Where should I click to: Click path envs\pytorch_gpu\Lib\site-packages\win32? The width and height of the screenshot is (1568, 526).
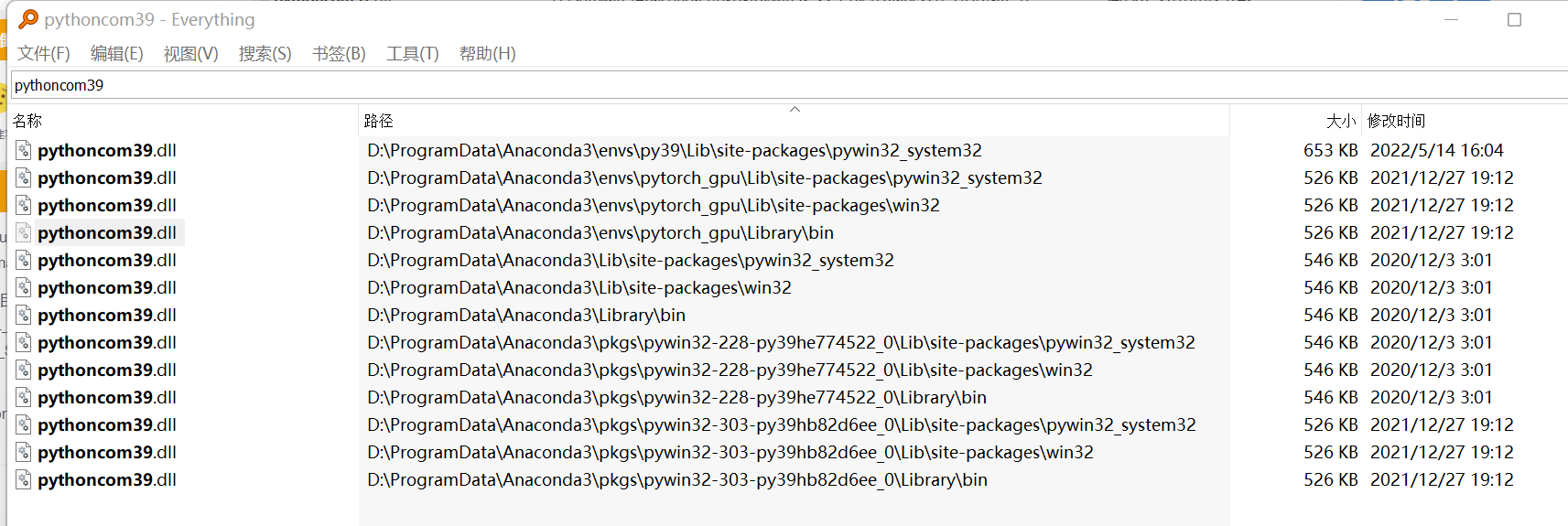[654, 205]
